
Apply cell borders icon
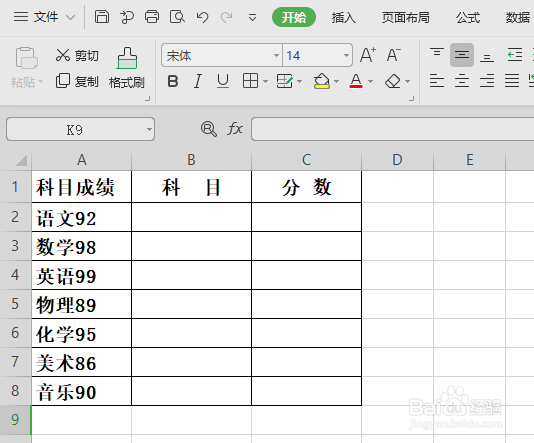point(250,81)
